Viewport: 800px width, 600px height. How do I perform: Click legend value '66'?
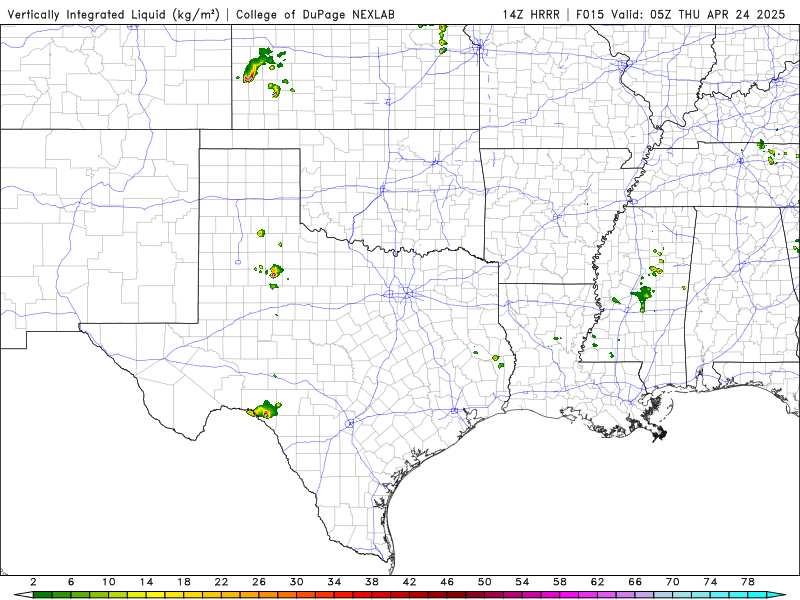635,582
